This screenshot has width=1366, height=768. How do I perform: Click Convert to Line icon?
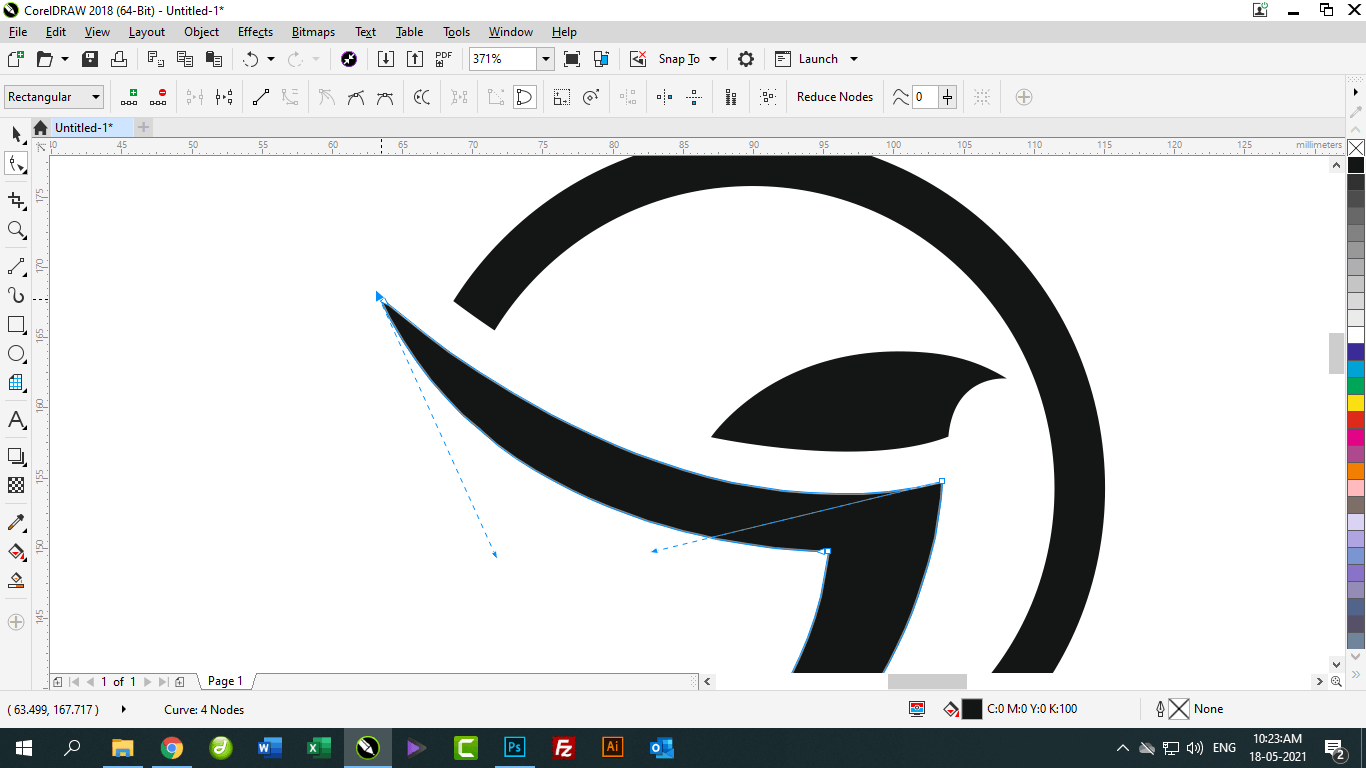tap(261, 97)
